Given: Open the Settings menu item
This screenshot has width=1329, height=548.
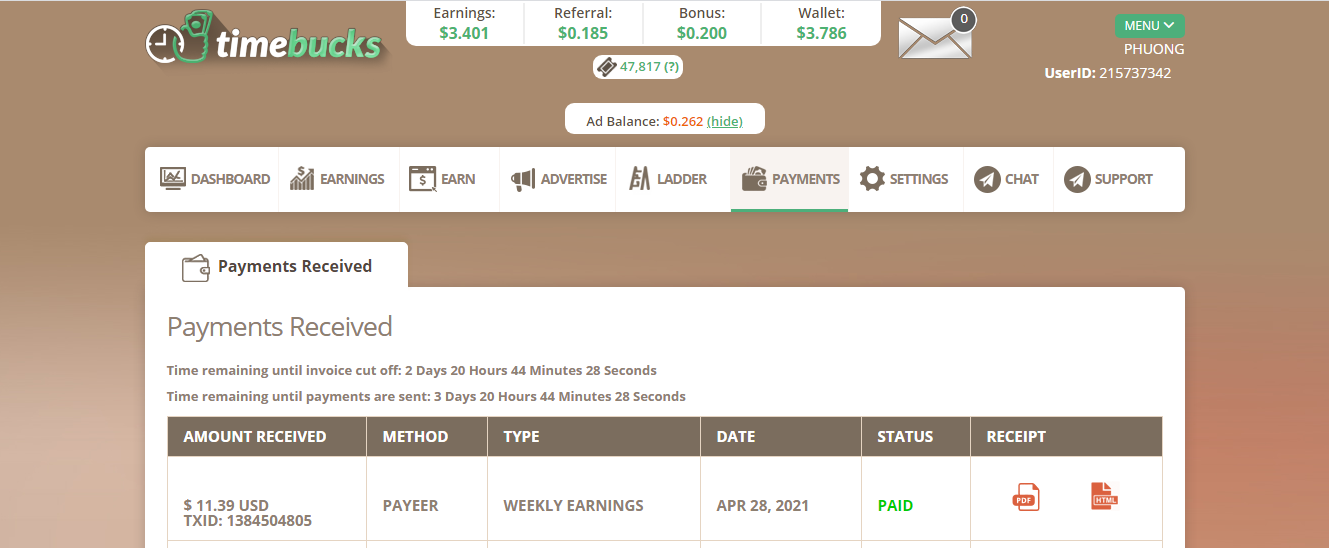Looking at the screenshot, I should pyautogui.click(x=905, y=179).
